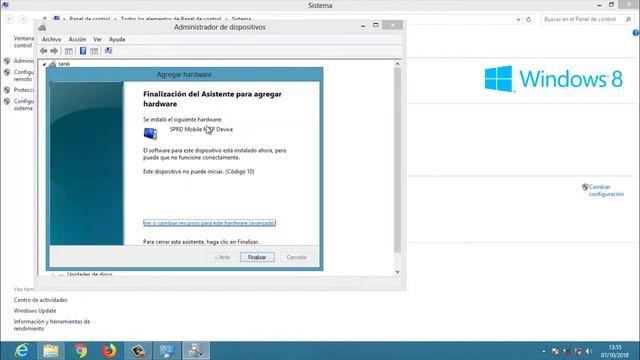This screenshot has width=640, height=360.
Task: Open the ver o cambiar recursos link
Action: pos(209,223)
